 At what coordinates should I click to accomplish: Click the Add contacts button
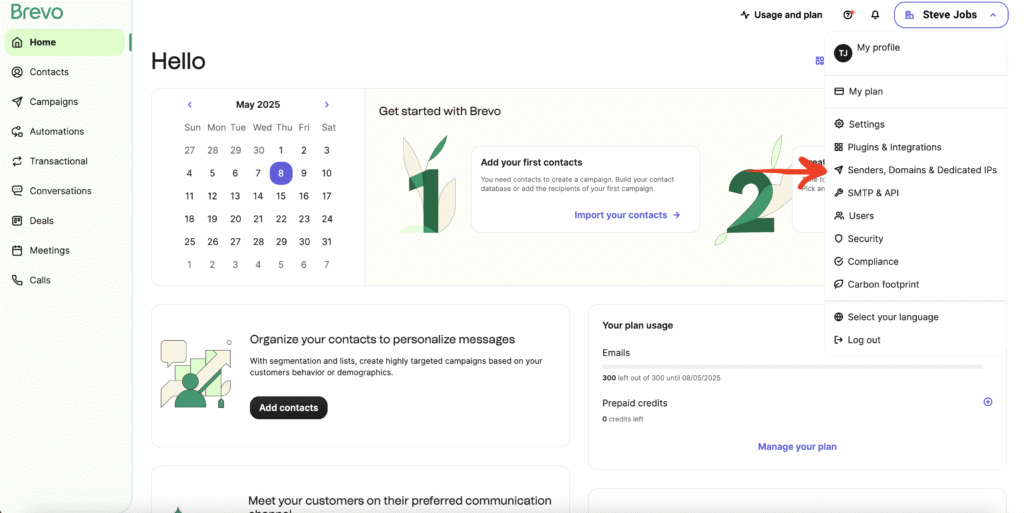pos(289,408)
